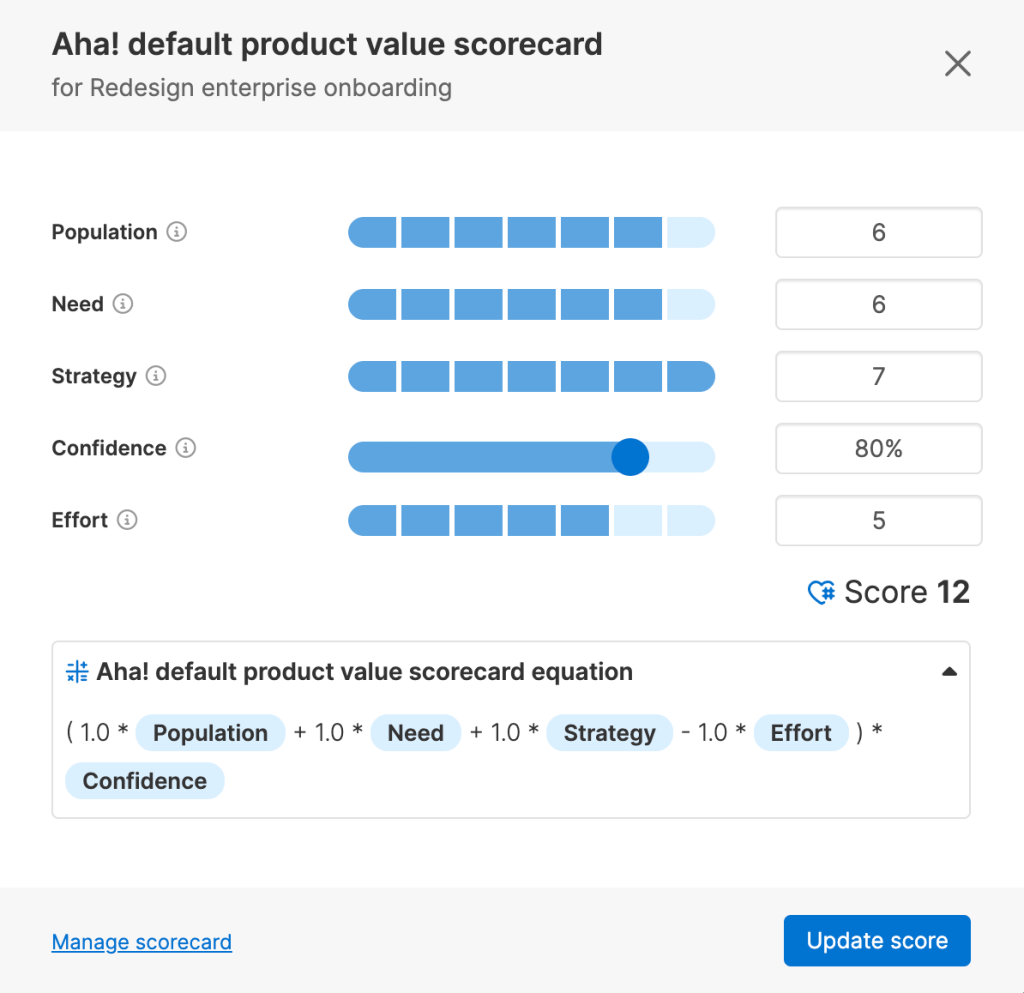The width and height of the screenshot is (1024, 993).
Task: Click the info icon next to Confidence
Action: pos(186,448)
